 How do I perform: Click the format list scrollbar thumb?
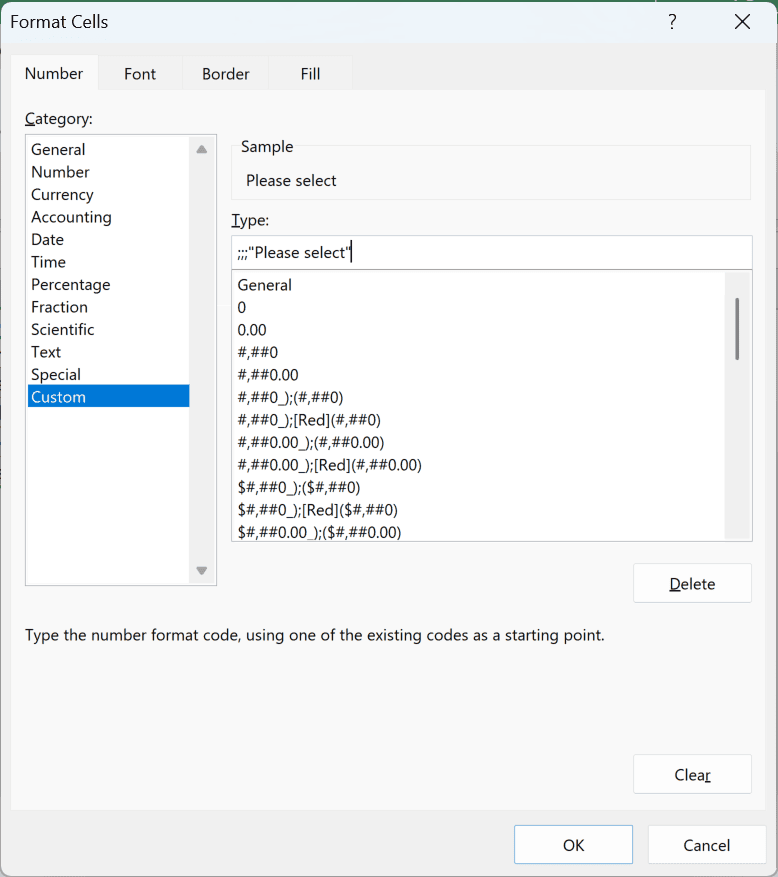click(x=737, y=328)
